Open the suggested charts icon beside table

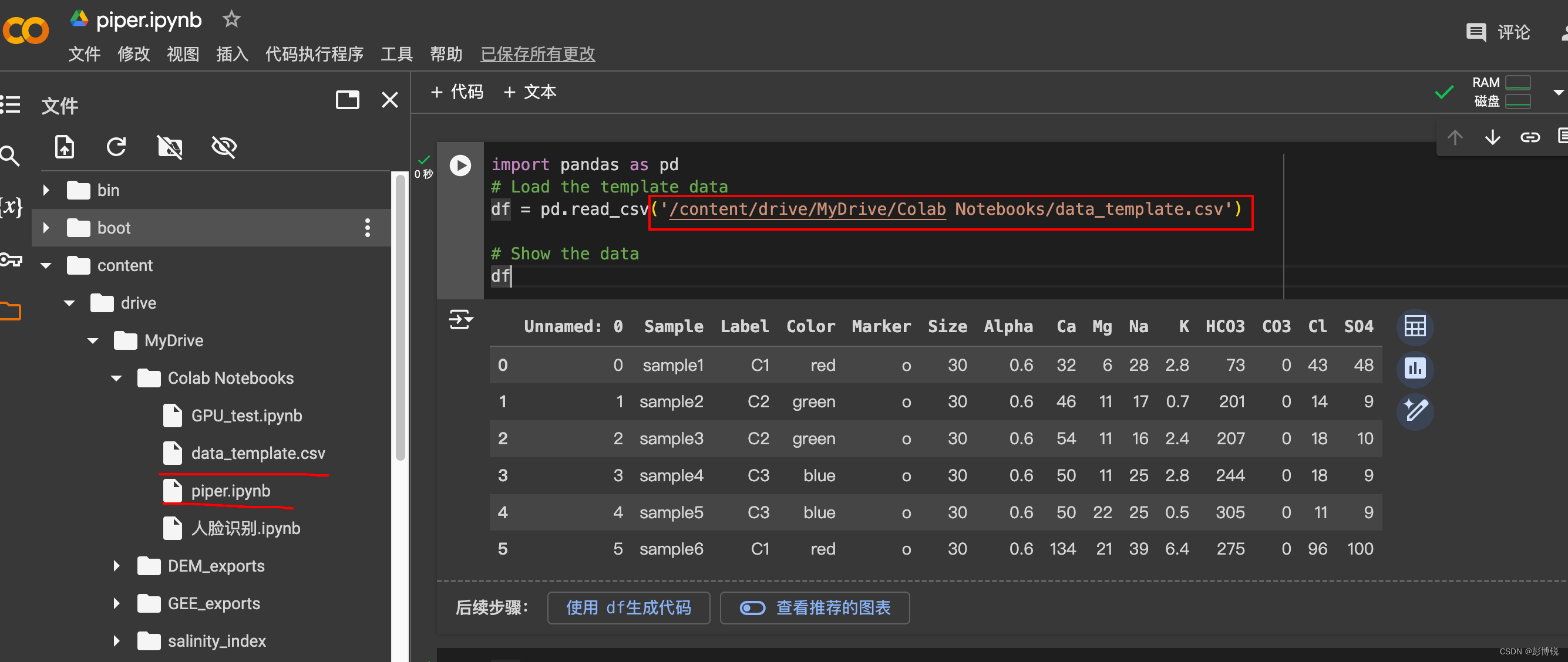tap(1415, 368)
